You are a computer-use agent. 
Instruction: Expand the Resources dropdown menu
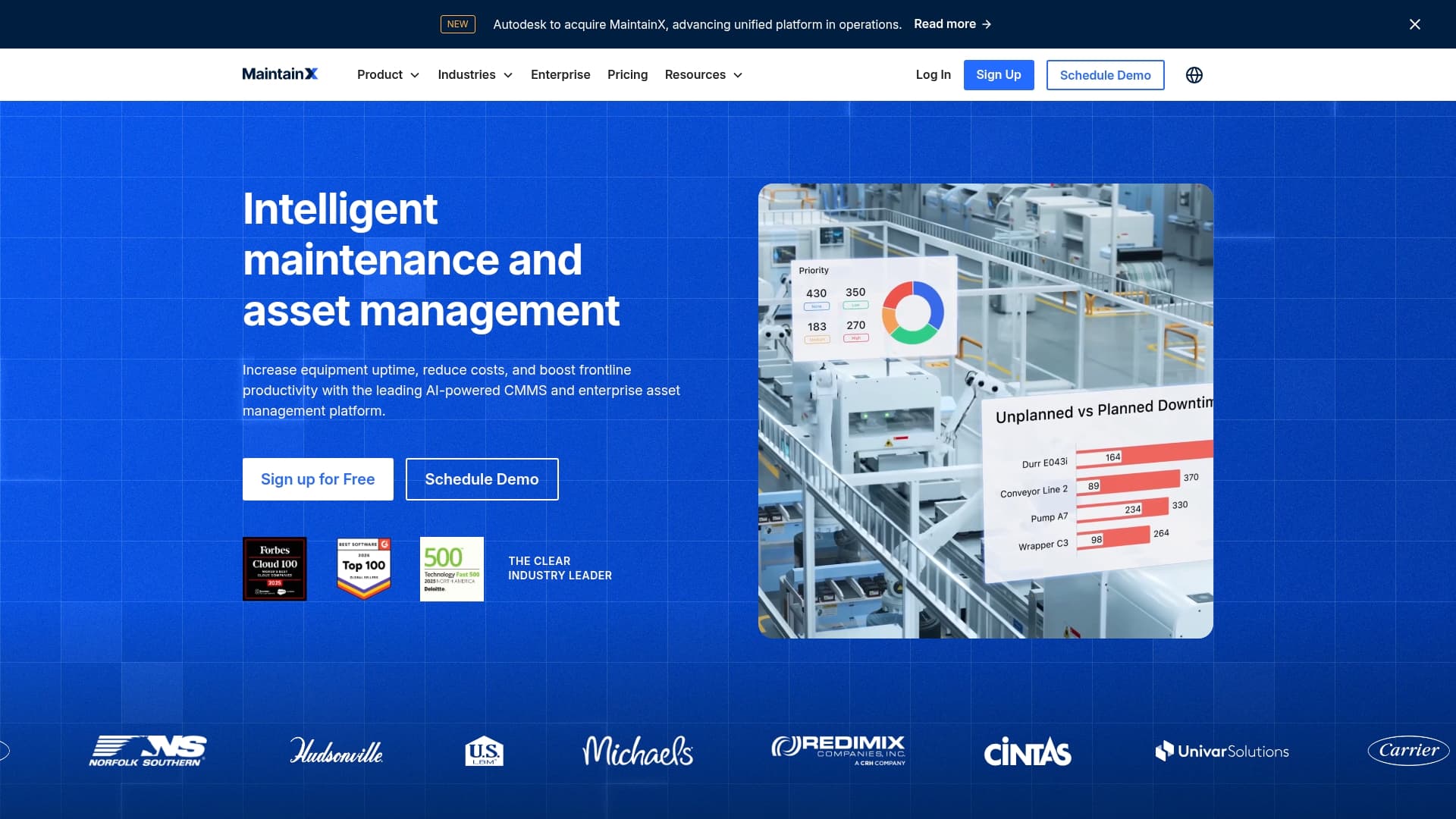(704, 74)
